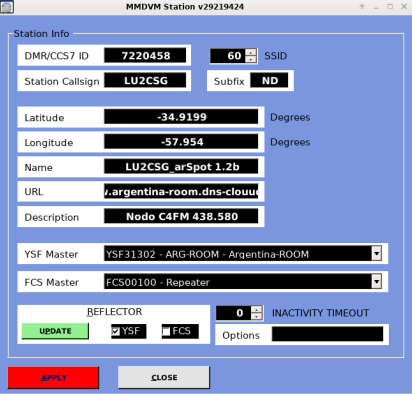The height and width of the screenshot is (394, 412).
Task: Open the FCS Master dropdown arrow
Action: click(376, 282)
